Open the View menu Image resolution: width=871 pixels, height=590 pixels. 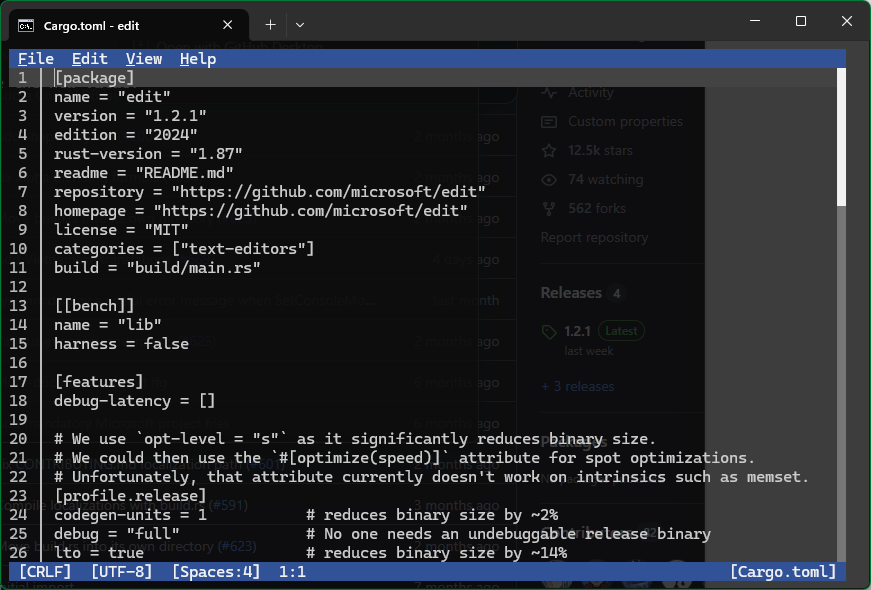pyautogui.click(x=144, y=59)
